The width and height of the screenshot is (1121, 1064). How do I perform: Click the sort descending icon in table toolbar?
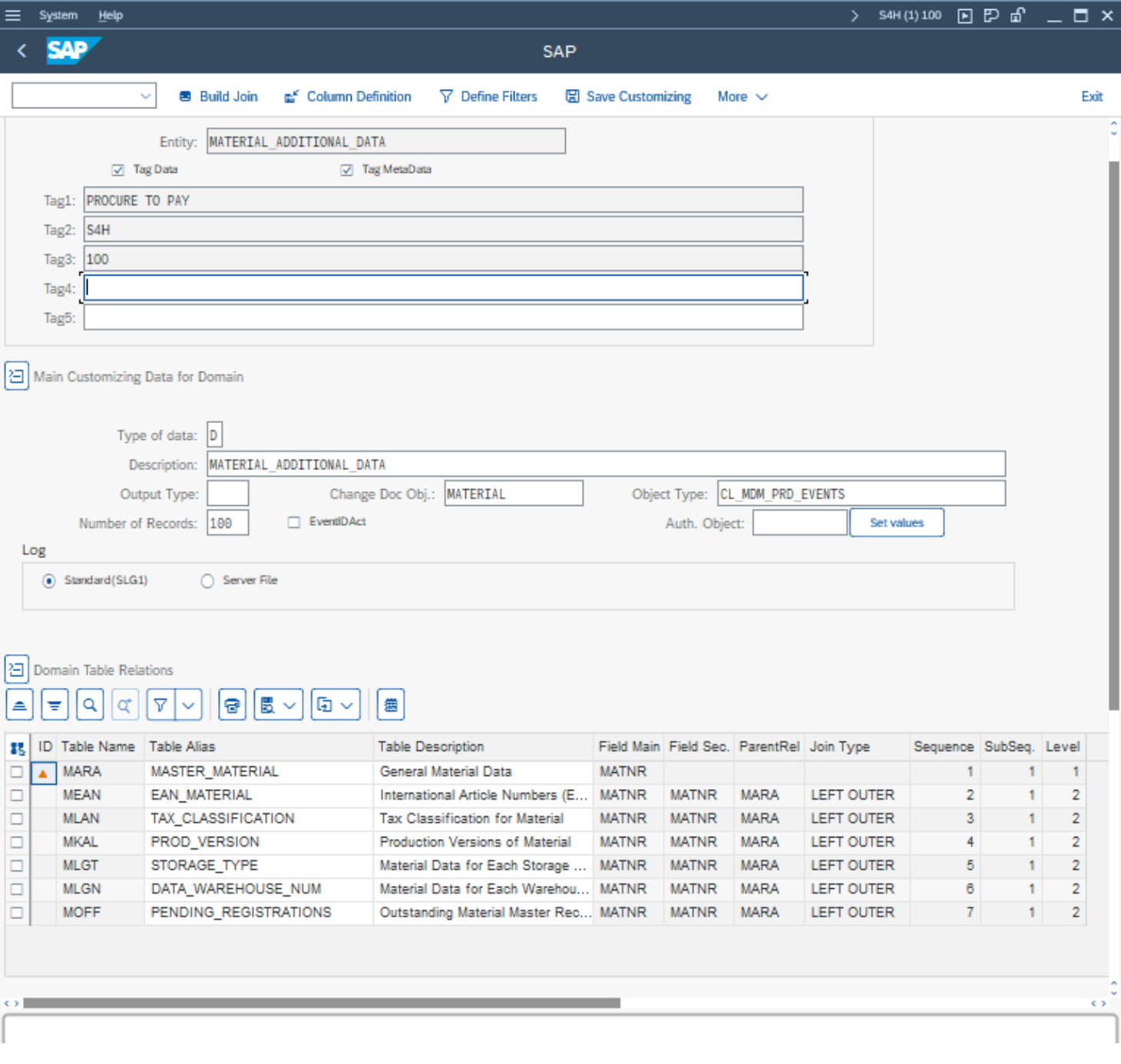point(55,705)
